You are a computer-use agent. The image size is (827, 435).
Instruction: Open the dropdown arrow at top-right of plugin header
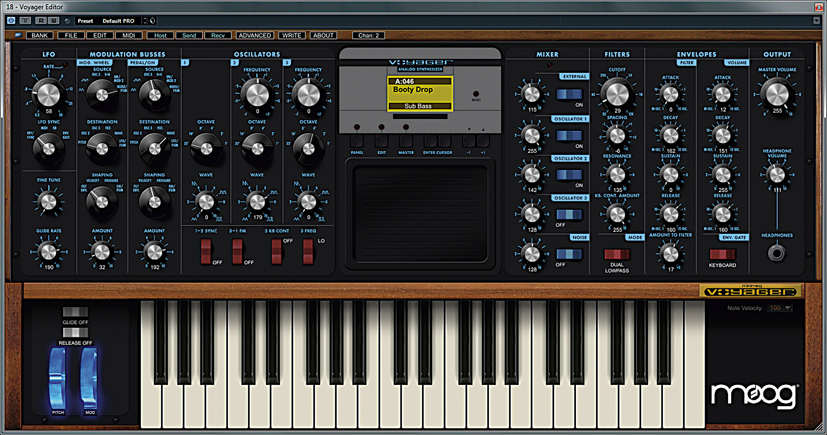pos(816,21)
